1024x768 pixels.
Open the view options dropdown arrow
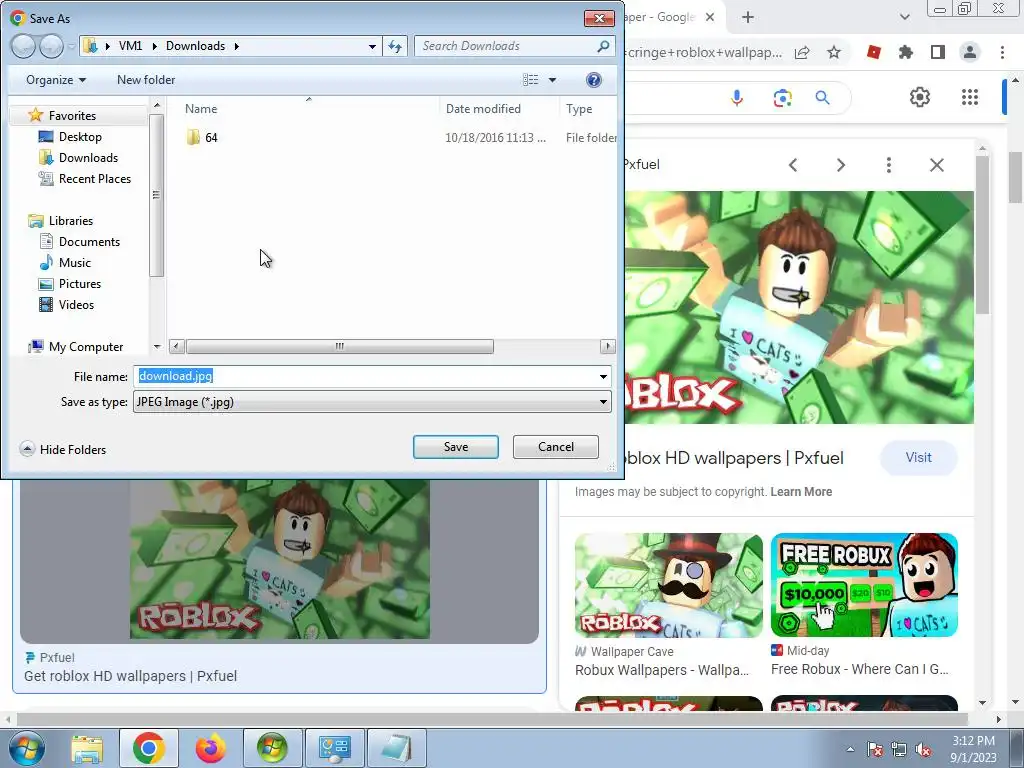552,80
